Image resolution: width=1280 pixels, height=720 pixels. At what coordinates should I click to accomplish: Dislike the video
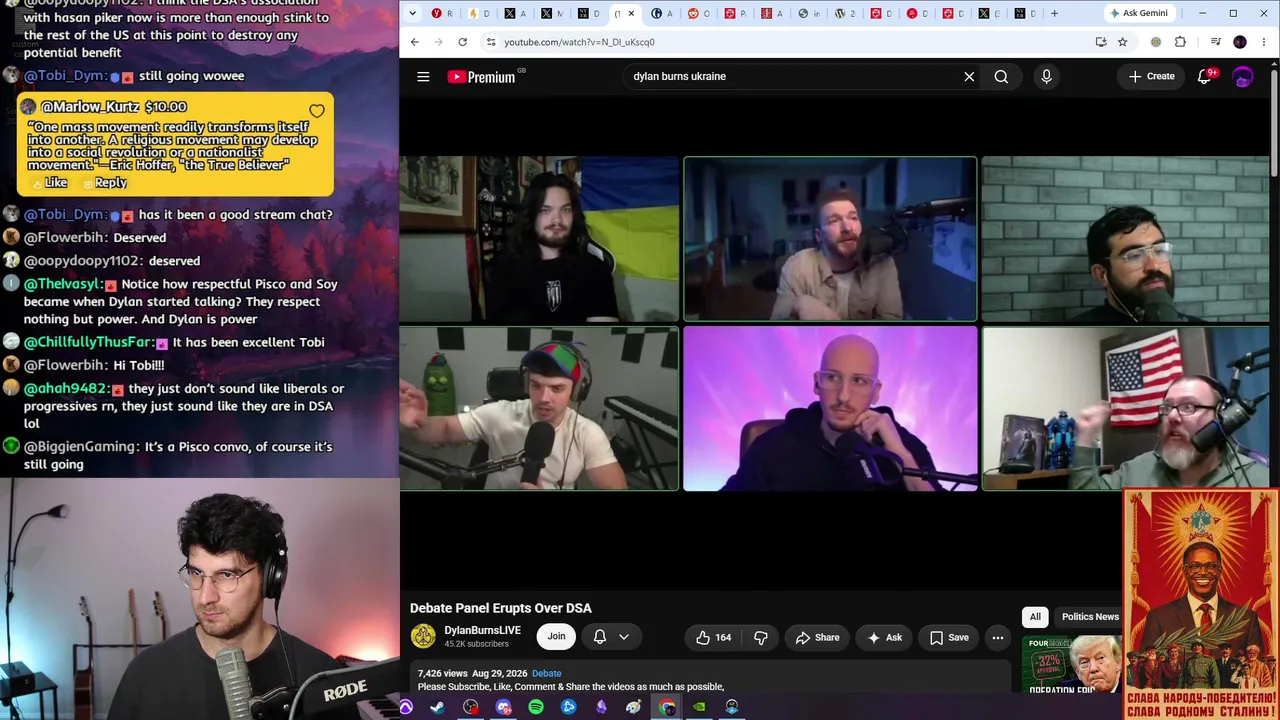[x=761, y=637]
